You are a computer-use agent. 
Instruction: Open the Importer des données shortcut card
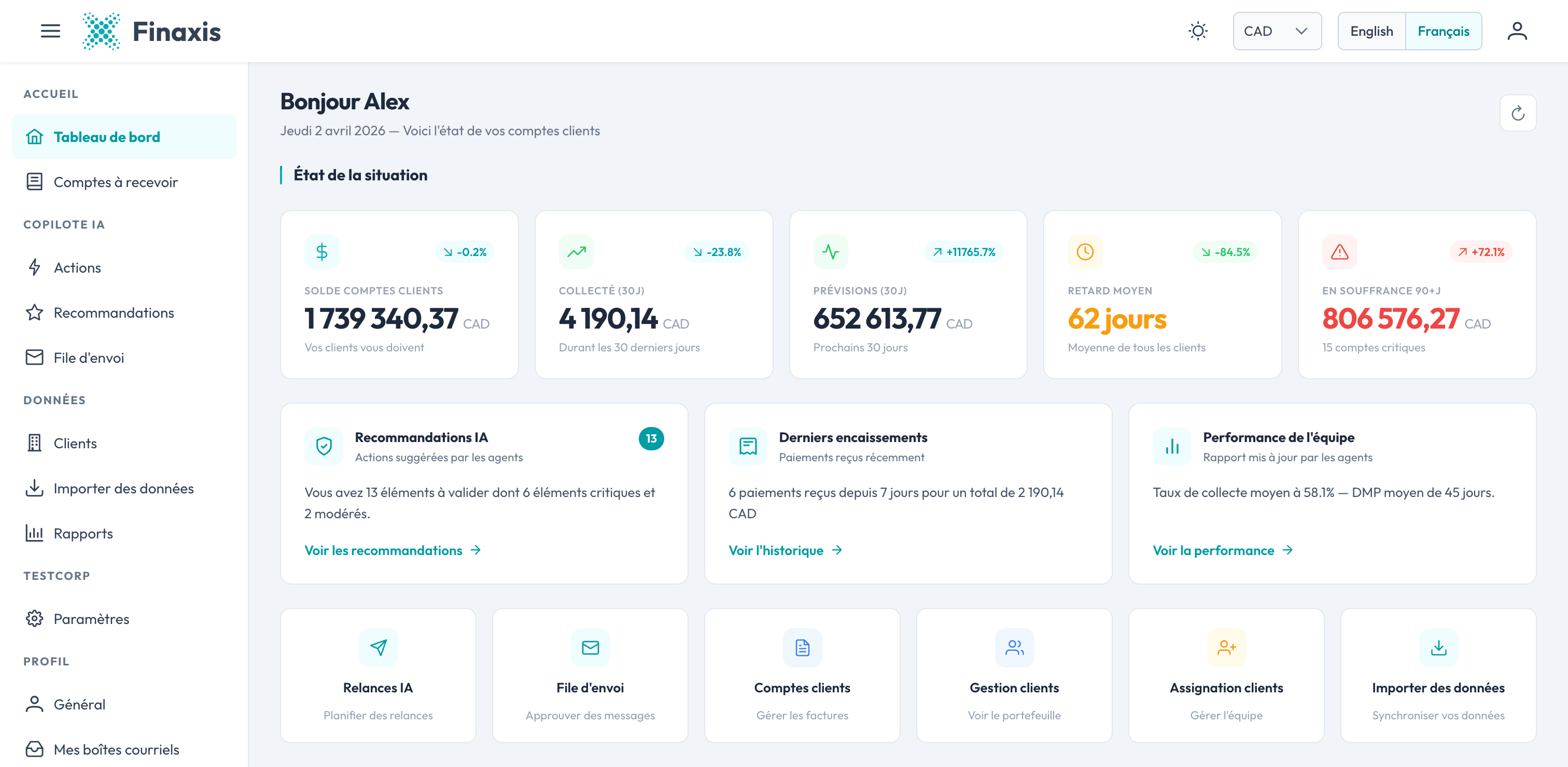pos(1438,676)
